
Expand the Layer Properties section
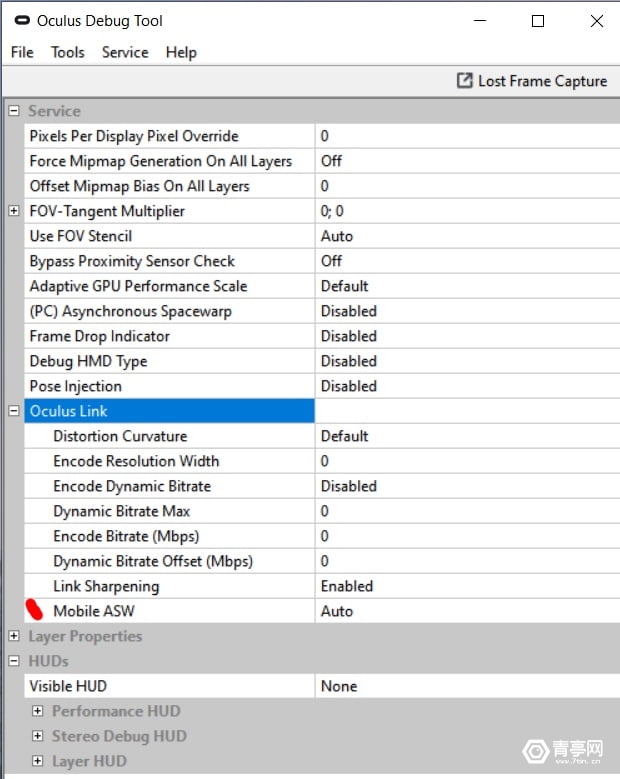point(14,636)
